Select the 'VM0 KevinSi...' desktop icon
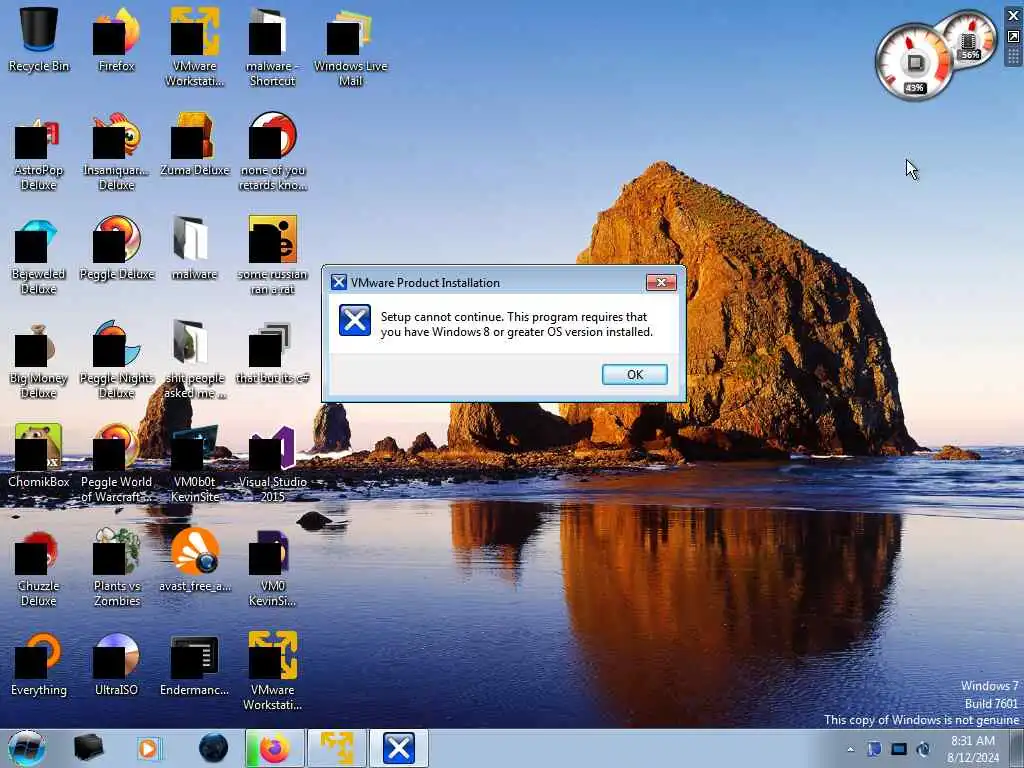This screenshot has height=768, width=1024. 272,568
